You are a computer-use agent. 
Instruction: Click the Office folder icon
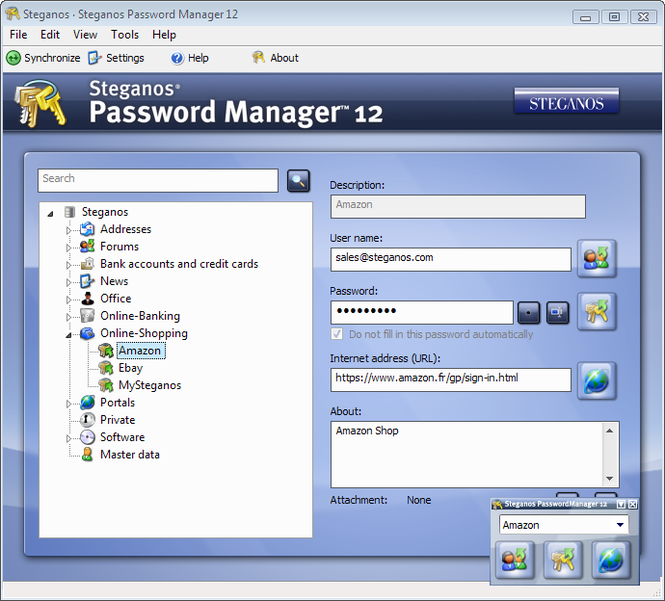coord(87,298)
